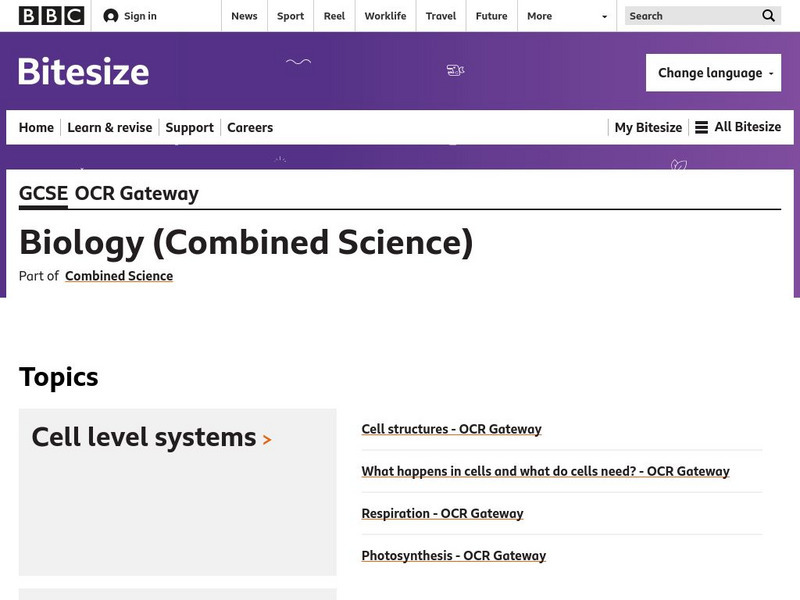800x600 pixels.
Task: Click the orange chevron beside Cell level systems
Action: click(267, 439)
